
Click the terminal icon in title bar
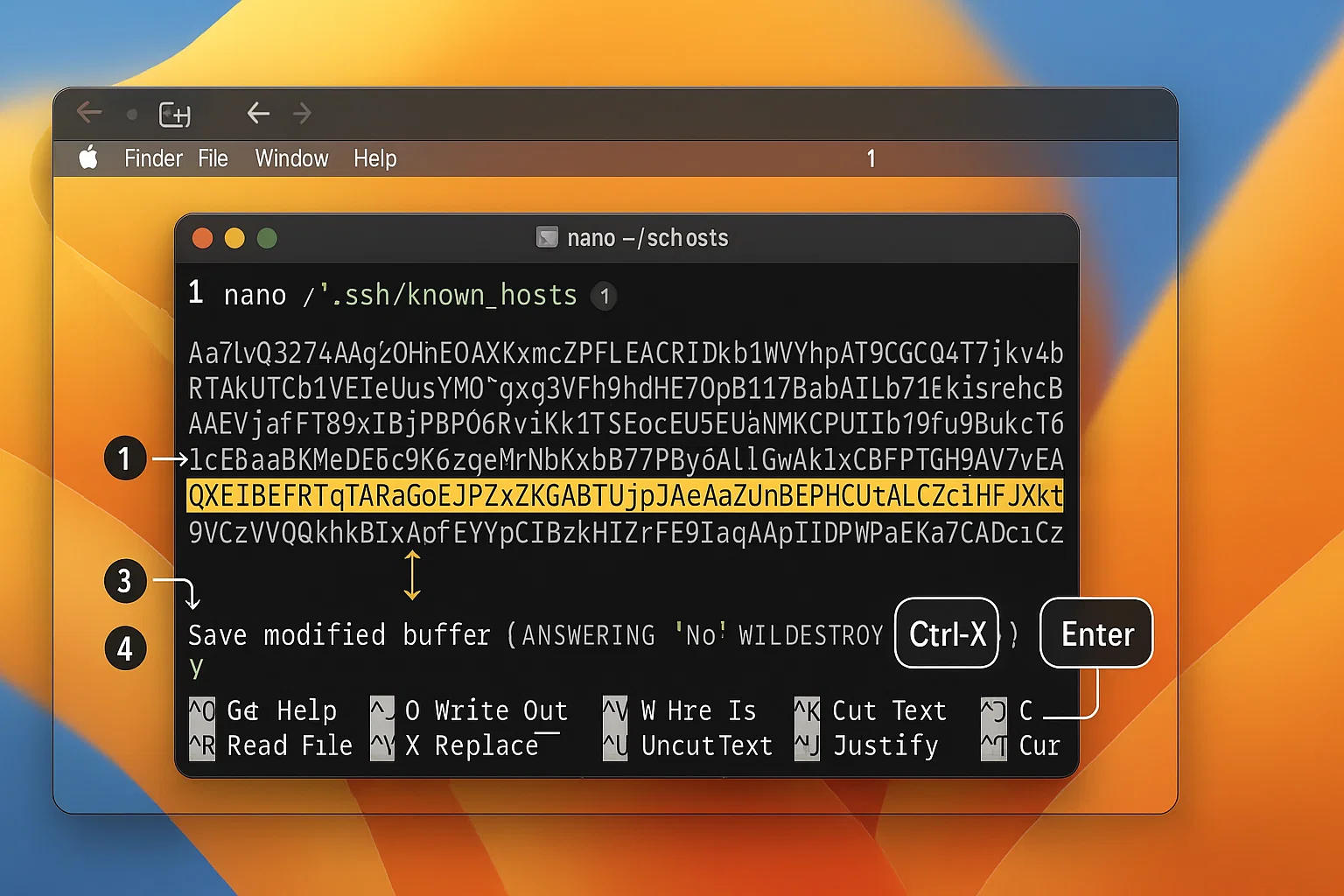tap(547, 237)
